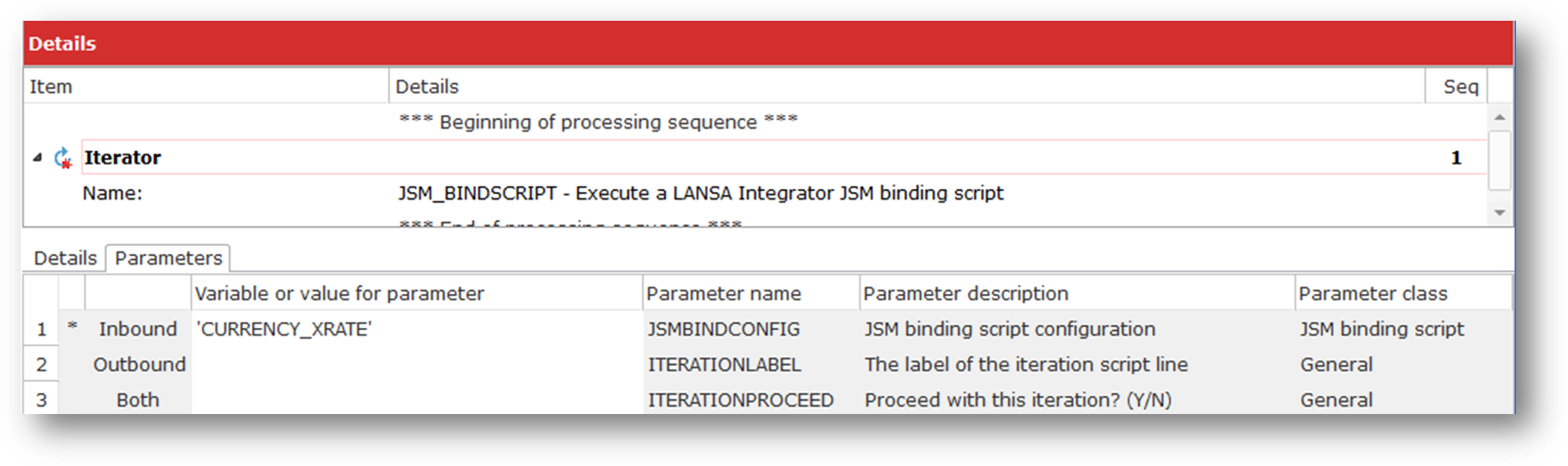Switch to the Details tab

(65, 258)
